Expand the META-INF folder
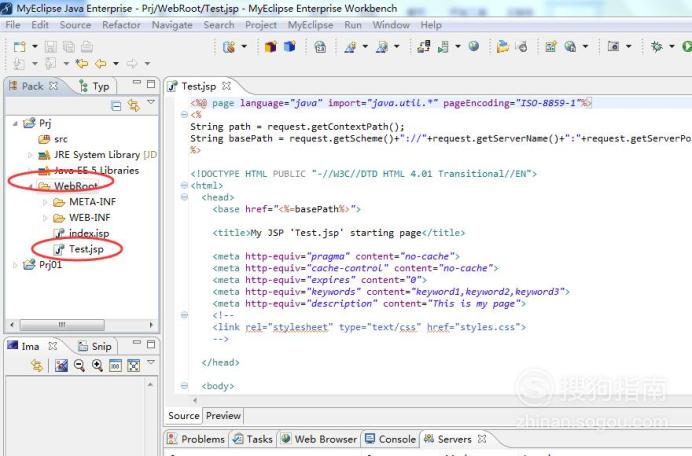692x456 pixels. tap(45, 202)
